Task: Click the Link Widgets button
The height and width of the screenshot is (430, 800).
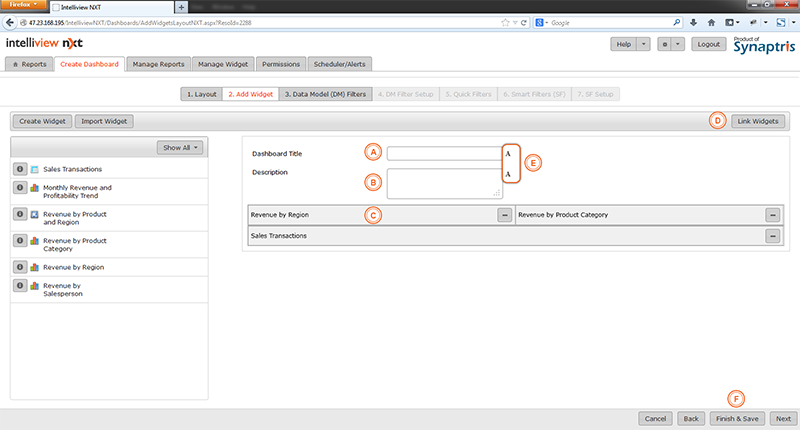Action: click(x=758, y=121)
